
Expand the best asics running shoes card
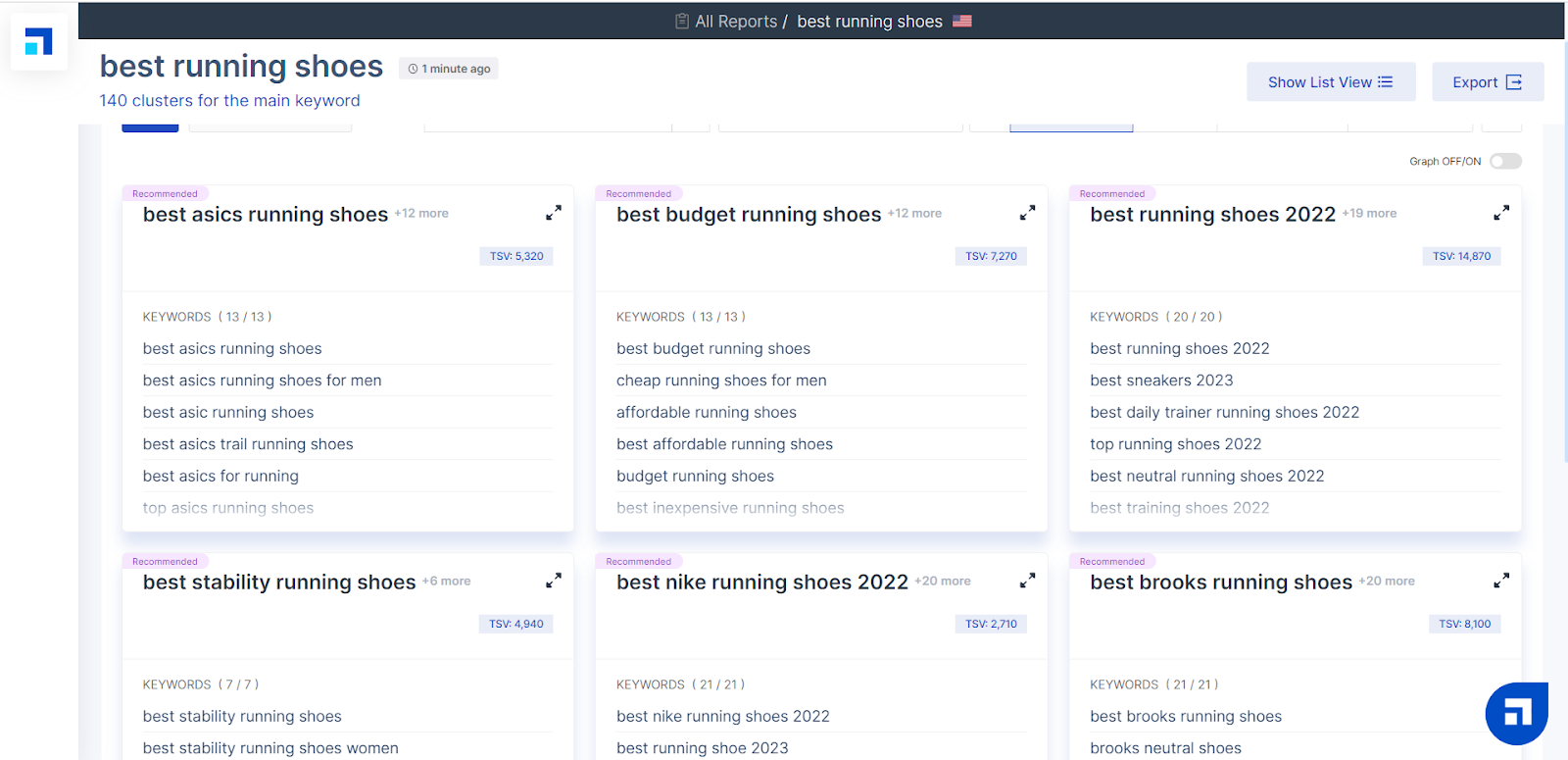pyautogui.click(x=554, y=213)
